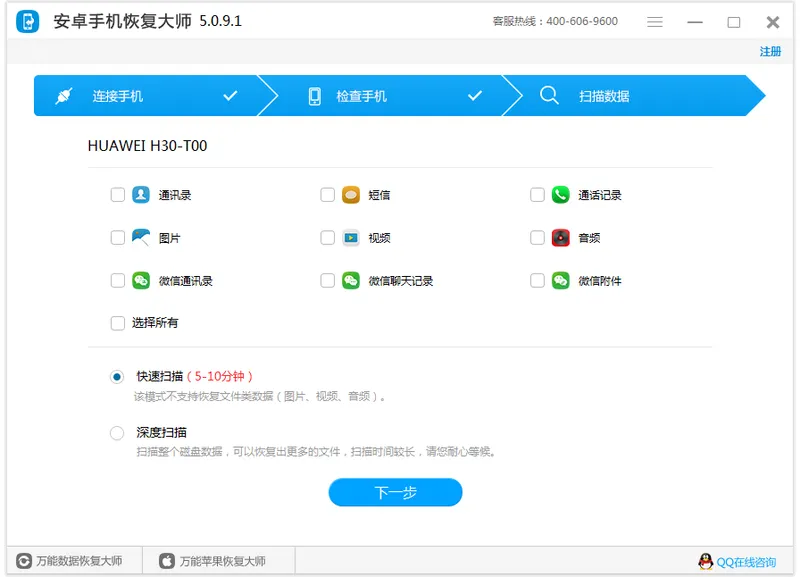Open the 注册 register link
This screenshot has width=800, height=577.
pos(770,51)
